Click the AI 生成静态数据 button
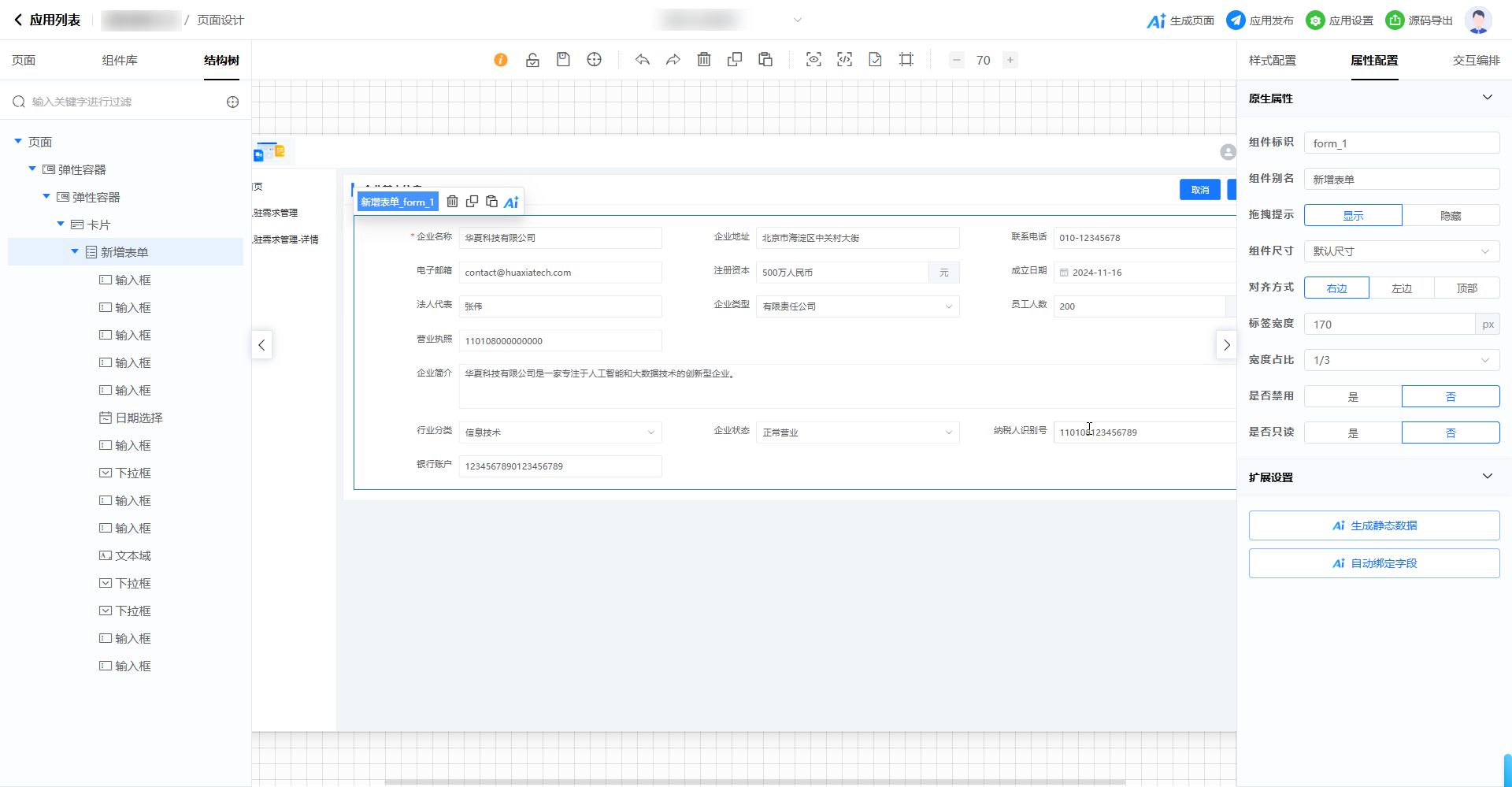 (x=1373, y=526)
